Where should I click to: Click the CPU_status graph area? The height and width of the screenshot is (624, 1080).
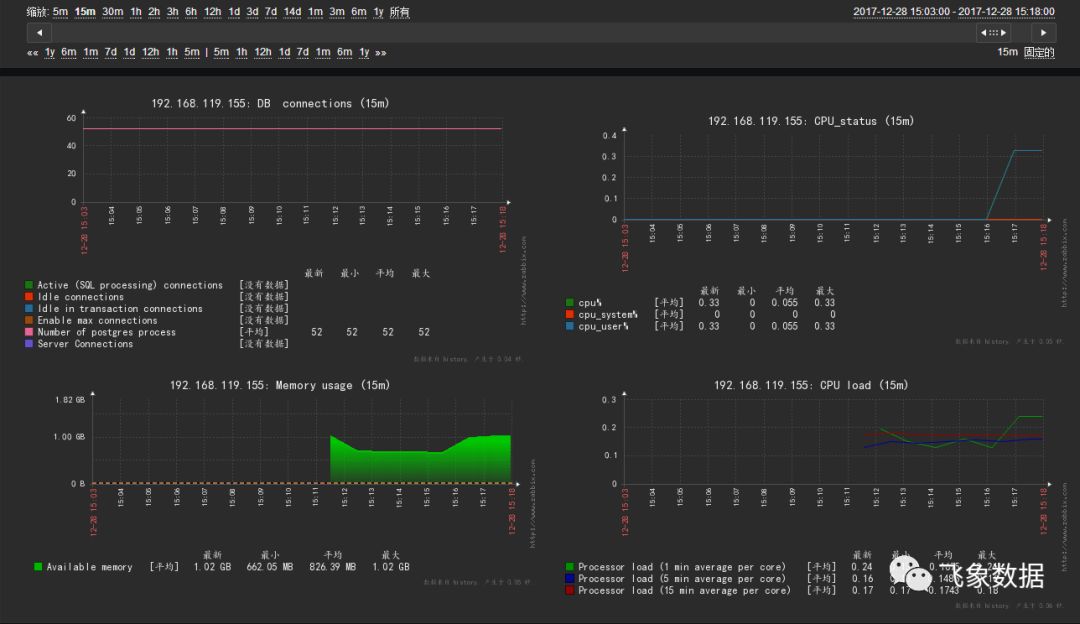[836, 178]
